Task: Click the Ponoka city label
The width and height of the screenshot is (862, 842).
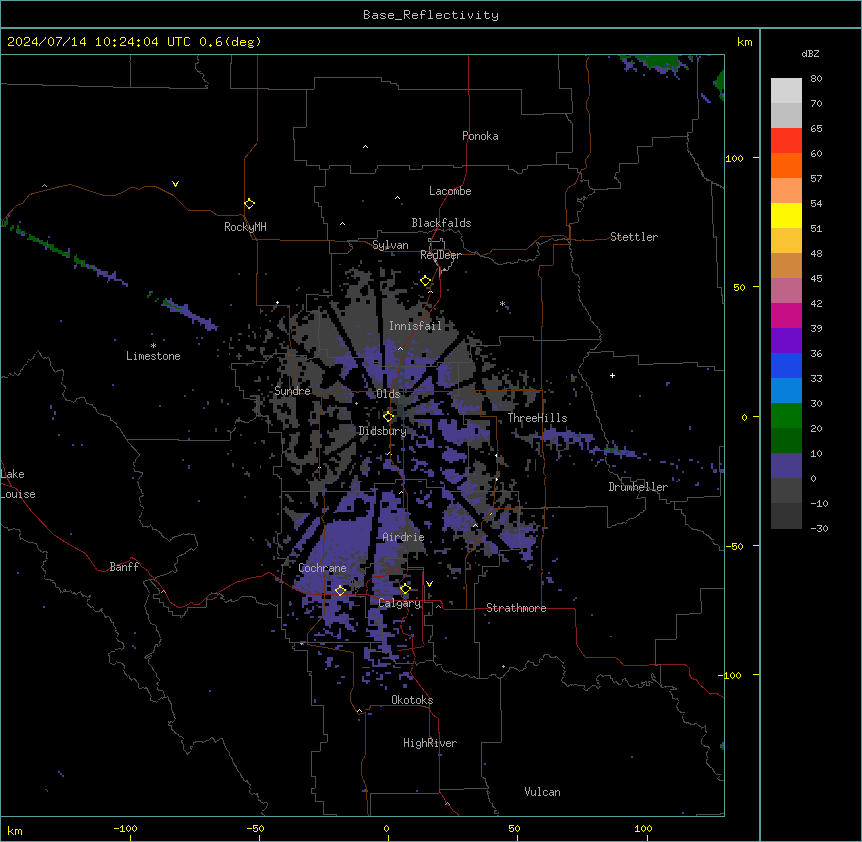Action: click(480, 136)
